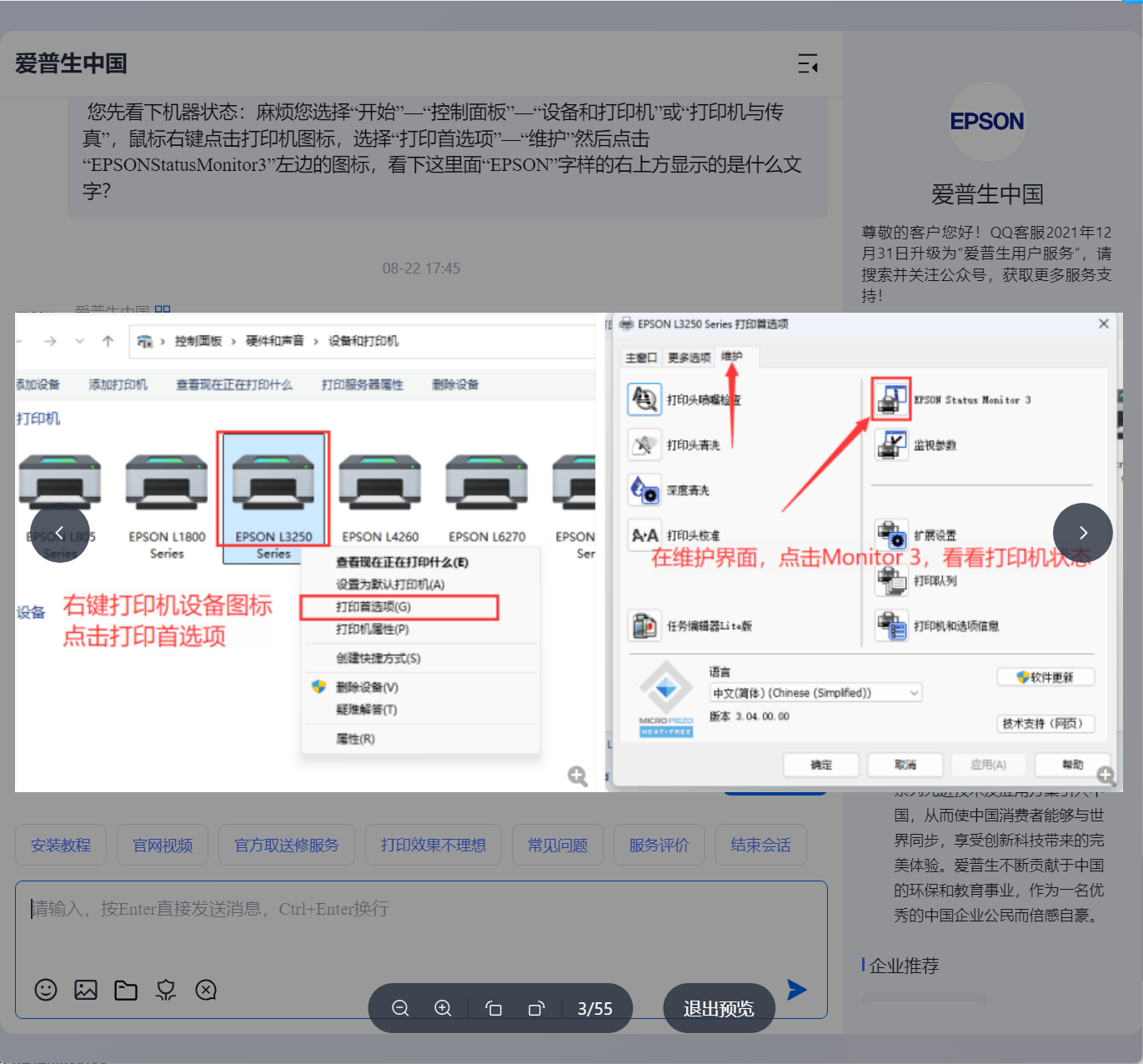1143x1064 pixels.
Task: Switch to 主窗口 tab in print preferences
Action: tap(641, 358)
